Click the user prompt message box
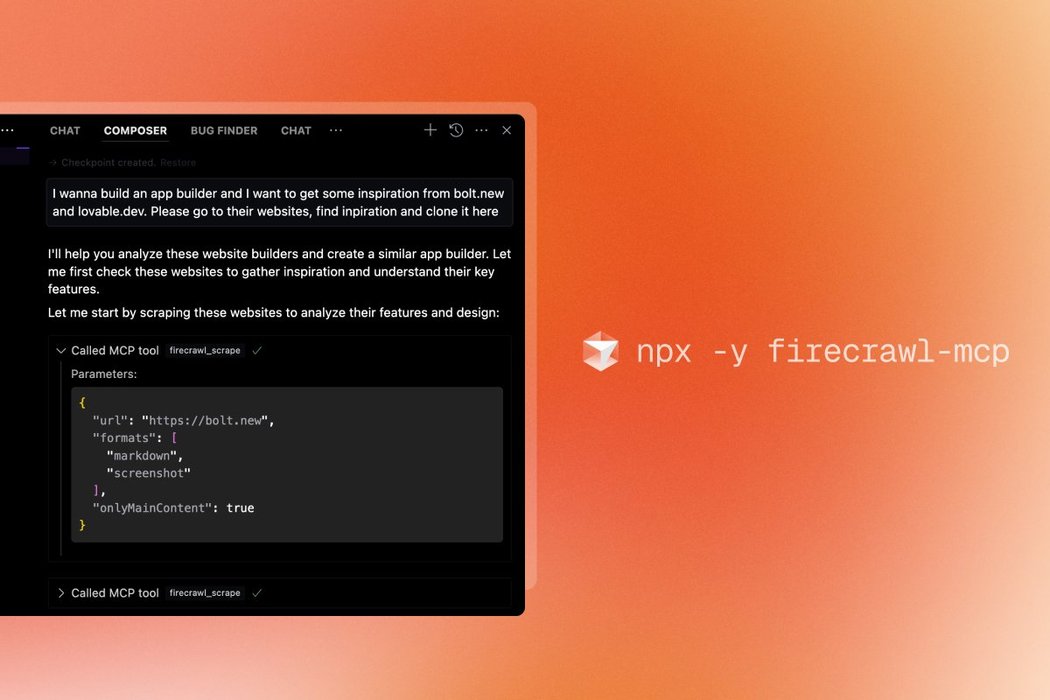This screenshot has height=700, width=1050. click(279, 202)
